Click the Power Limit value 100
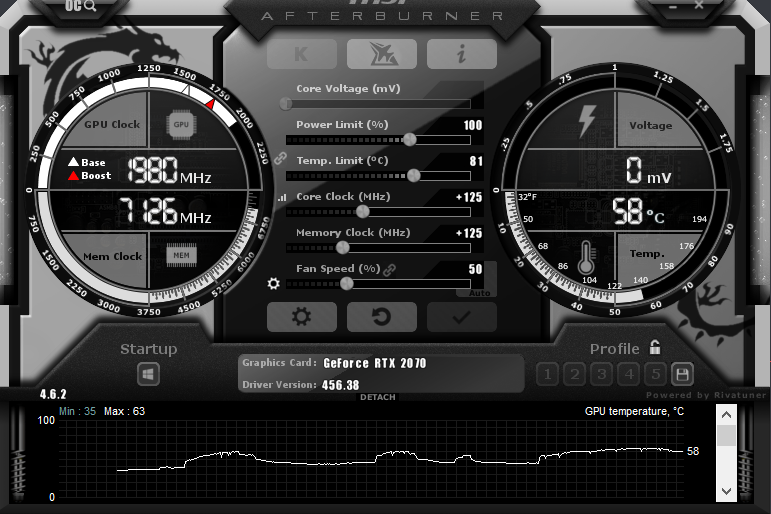This screenshot has width=771, height=514. 473,125
